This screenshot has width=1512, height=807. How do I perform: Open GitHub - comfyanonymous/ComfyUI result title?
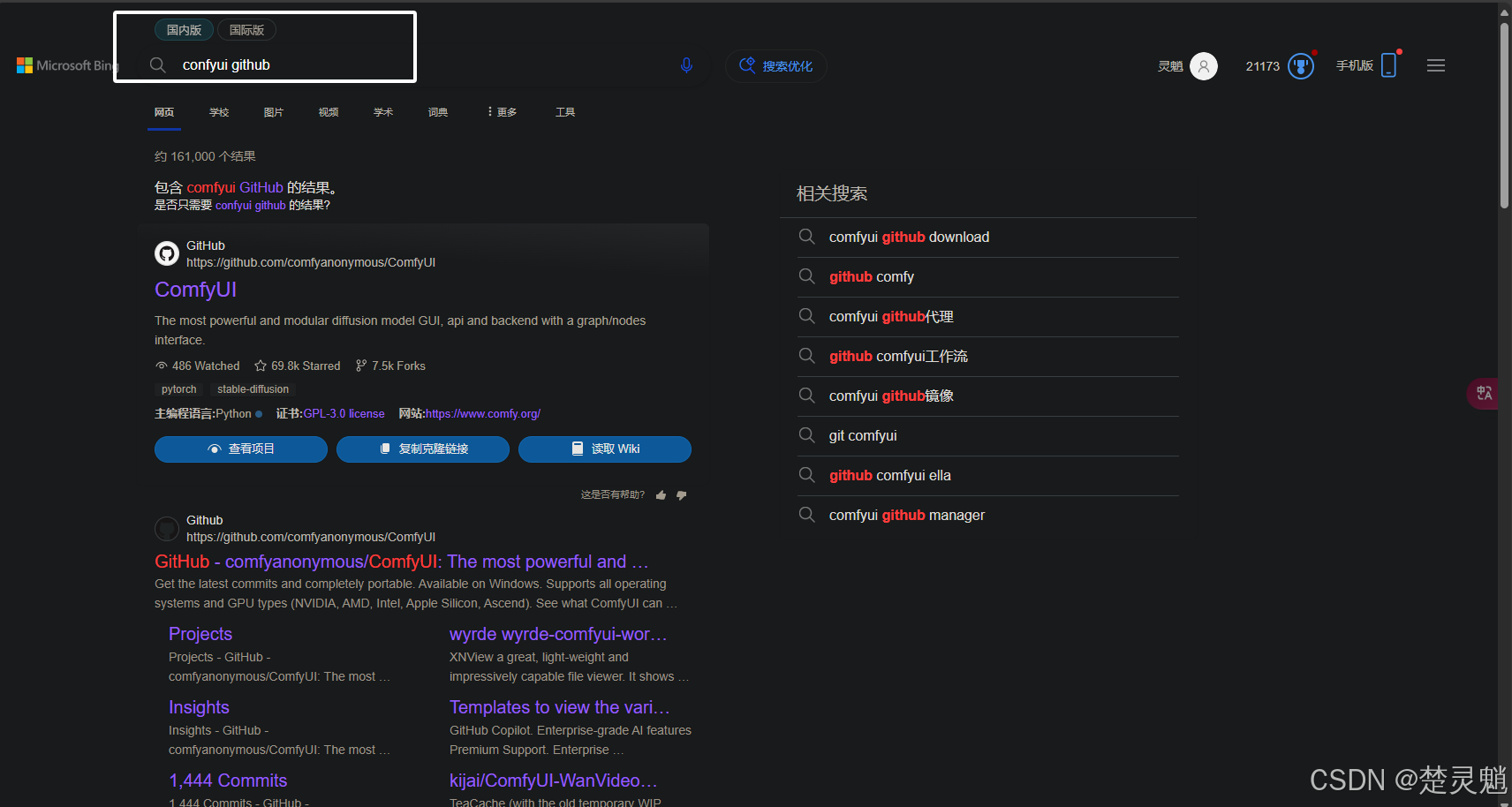[402, 562]
